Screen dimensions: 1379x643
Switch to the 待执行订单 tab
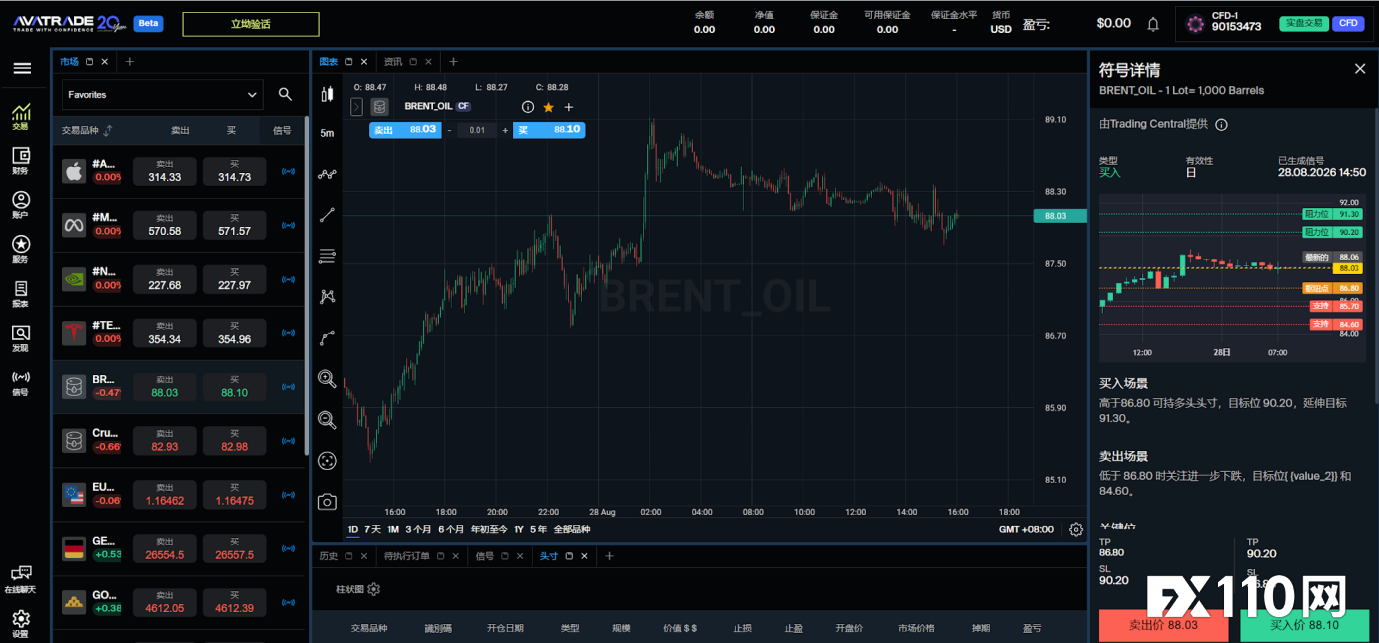point(406,556)
